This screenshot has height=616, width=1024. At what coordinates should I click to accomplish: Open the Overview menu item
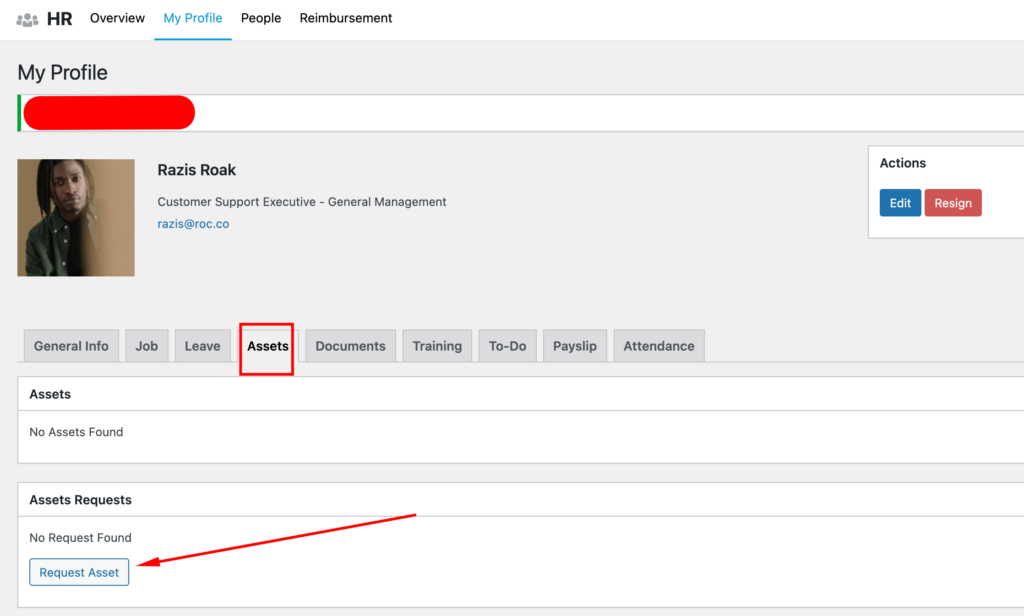(x=118, y=18)
